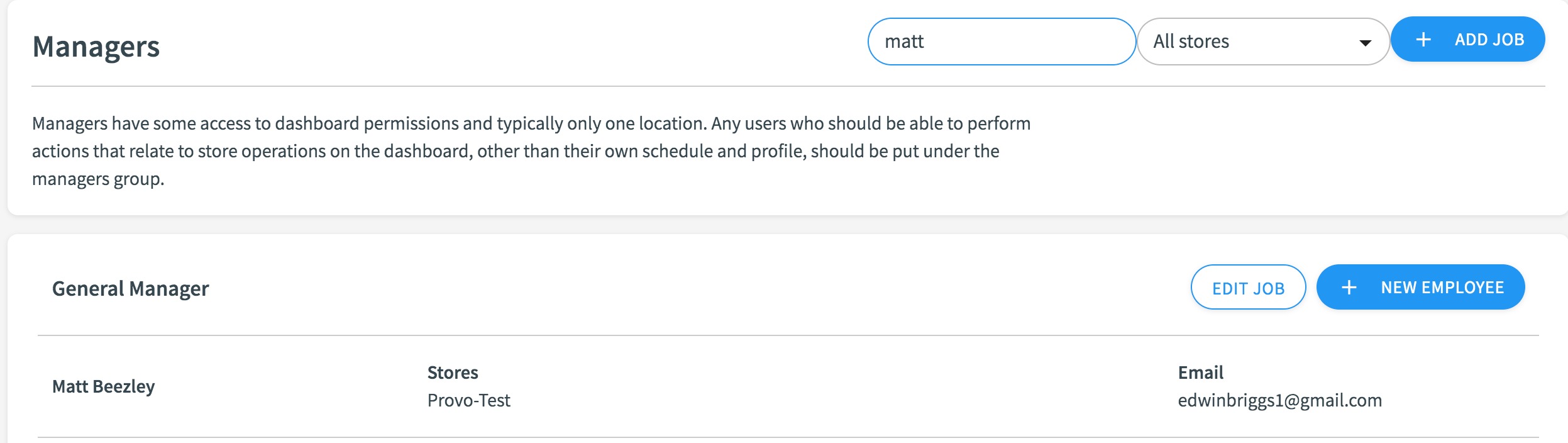
Task: Click the caret arrow in All stores
Action: point(1365,43)
